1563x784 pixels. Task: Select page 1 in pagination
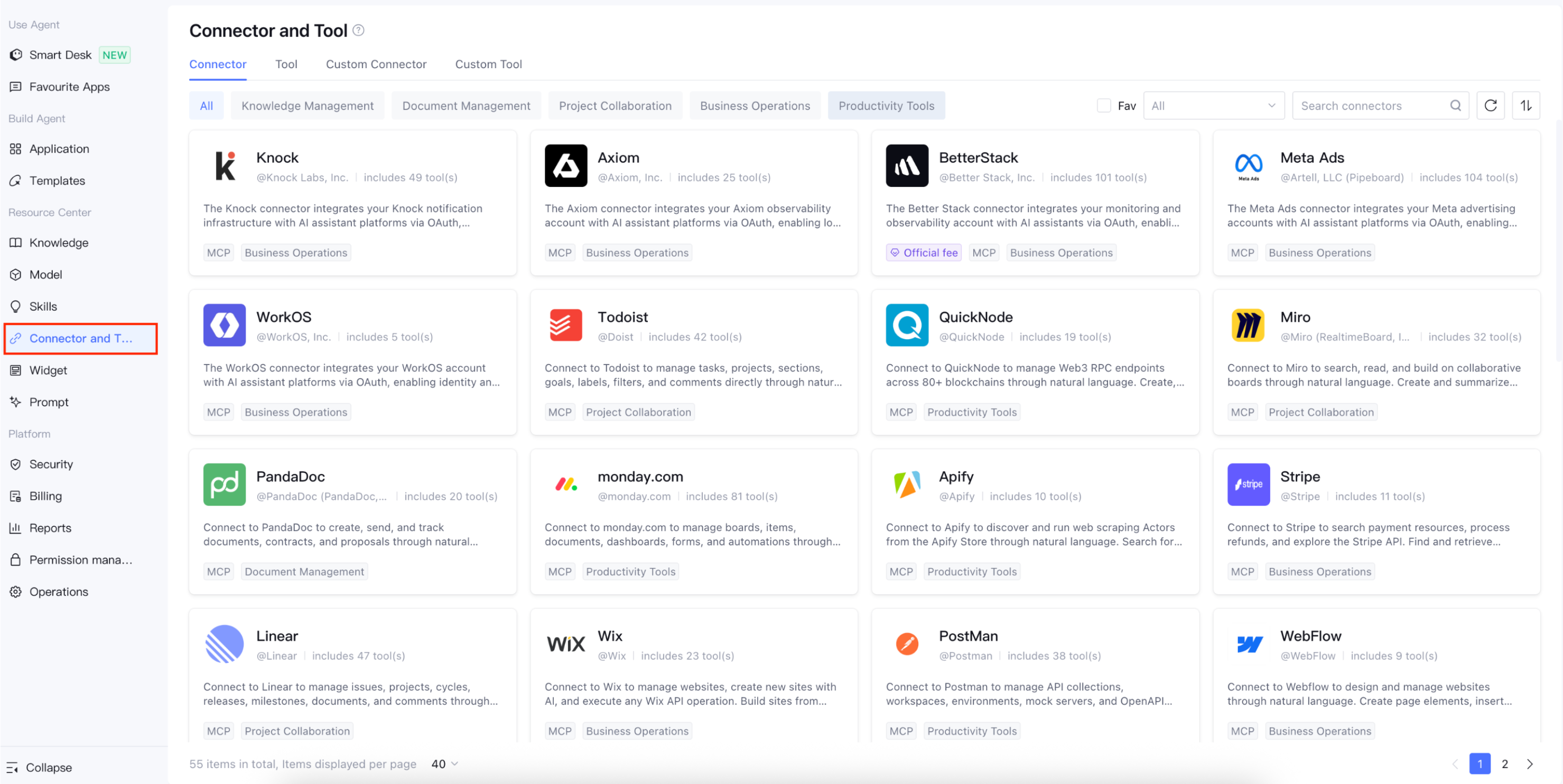(x=1480, y=764)
